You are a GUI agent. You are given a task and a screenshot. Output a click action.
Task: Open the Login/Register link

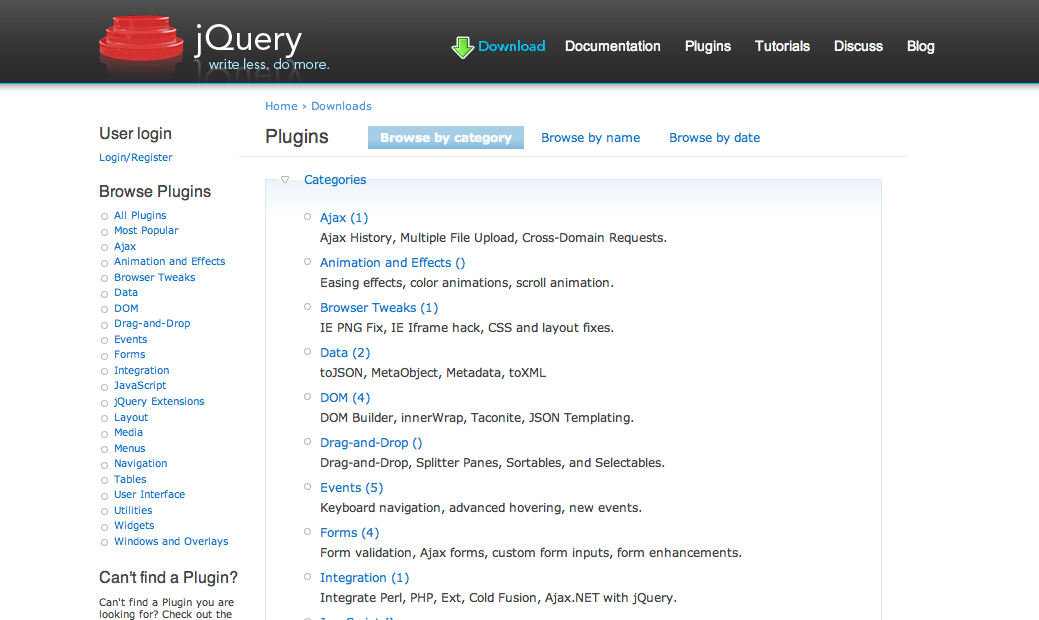[x=135, y=158]
